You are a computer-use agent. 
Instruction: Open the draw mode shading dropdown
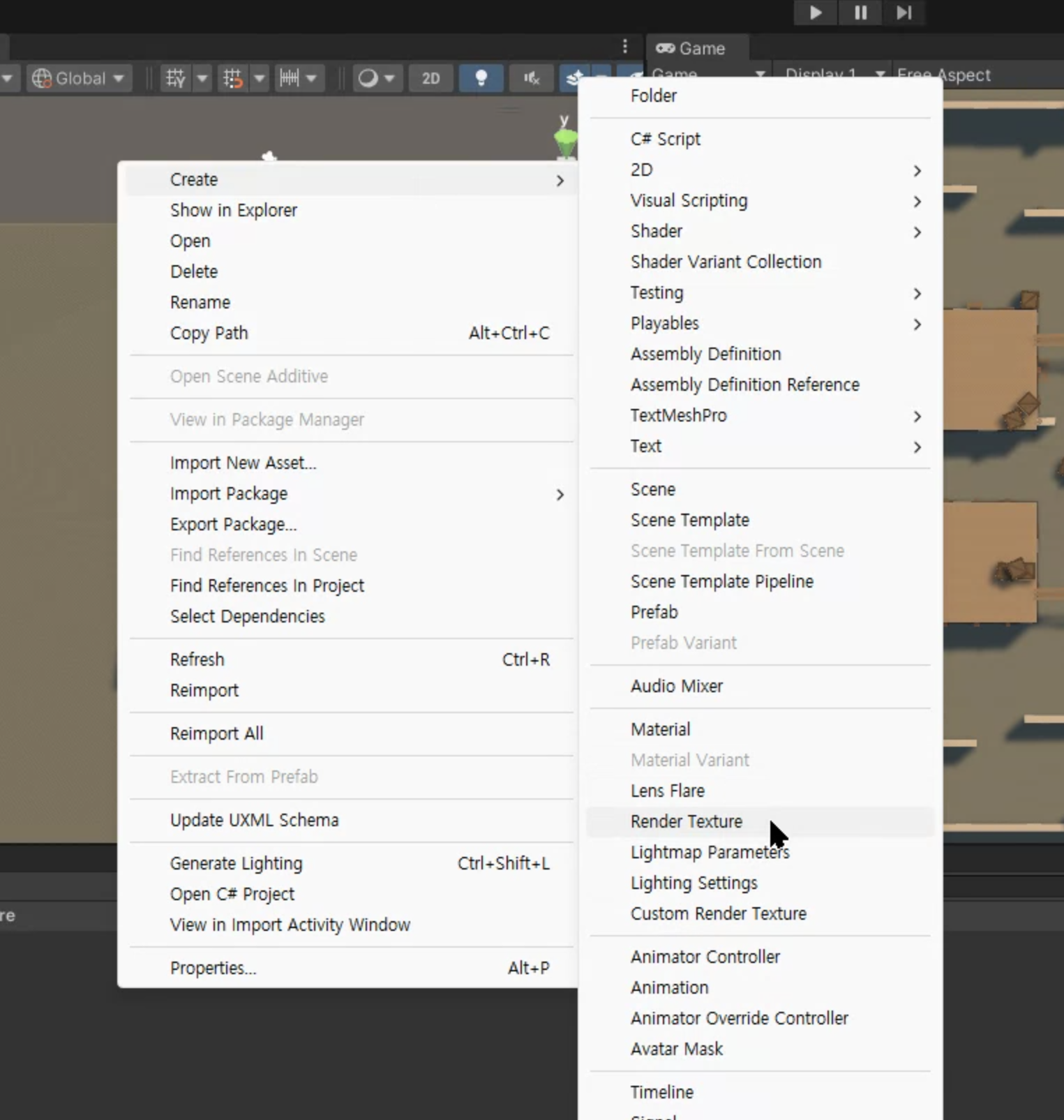[376, 78]
